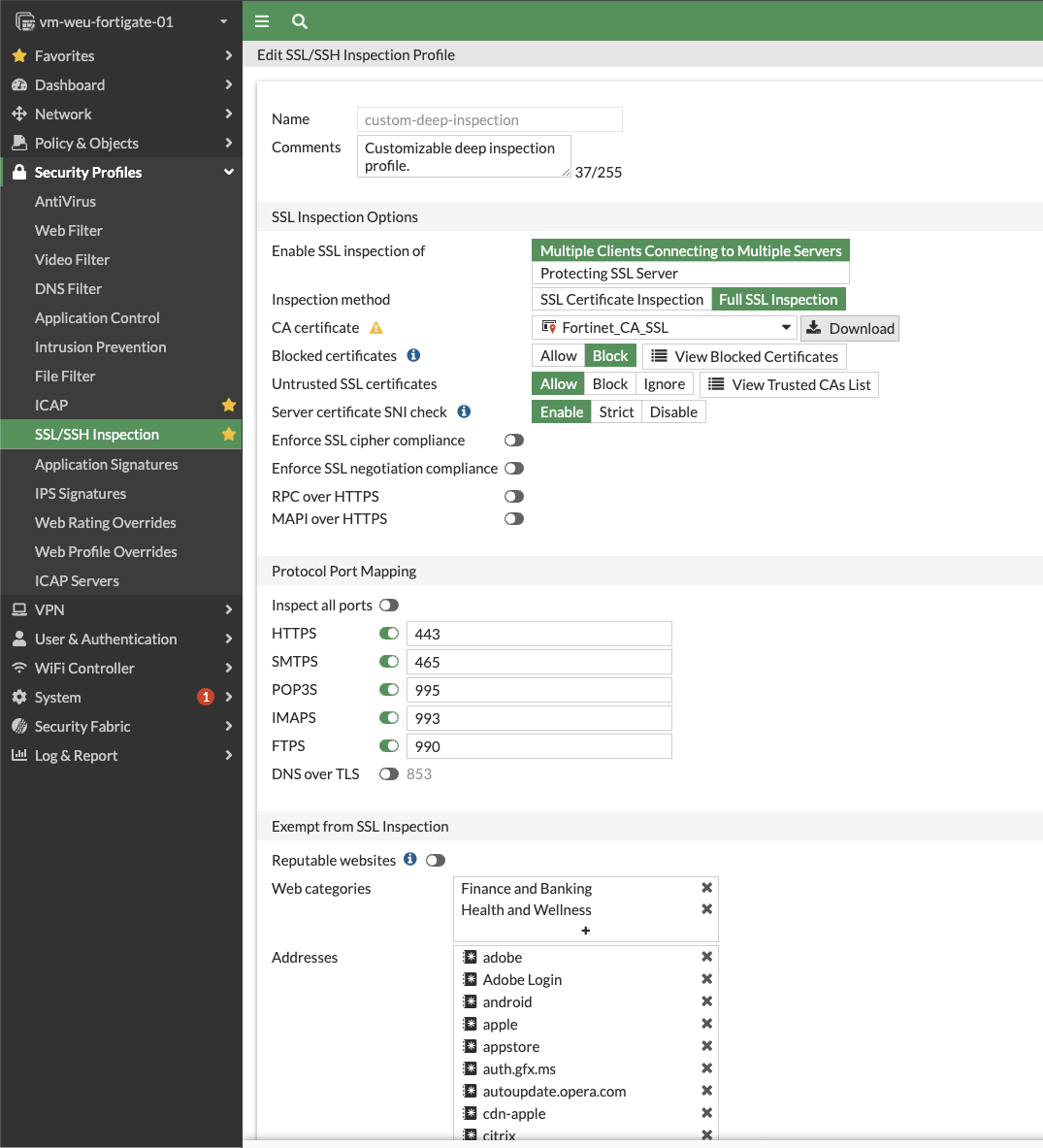
Task: Open the Fortinet_CA_SSL certificate dropdown
Action: [665, 328]
